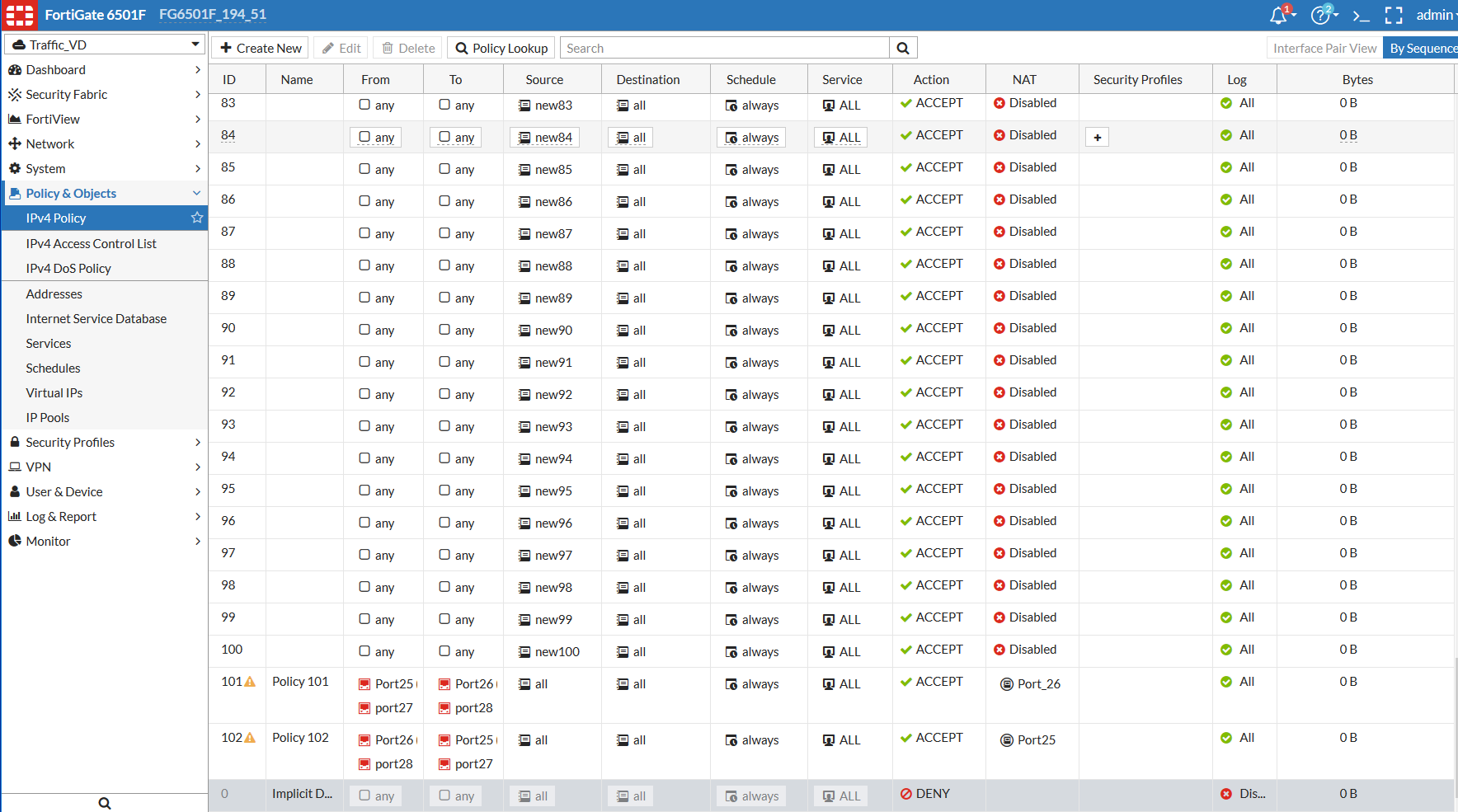Switch to Interface Pair View
Image resolution: width=1458 pixels, height=812 pixels.
tap(1324, 49)
